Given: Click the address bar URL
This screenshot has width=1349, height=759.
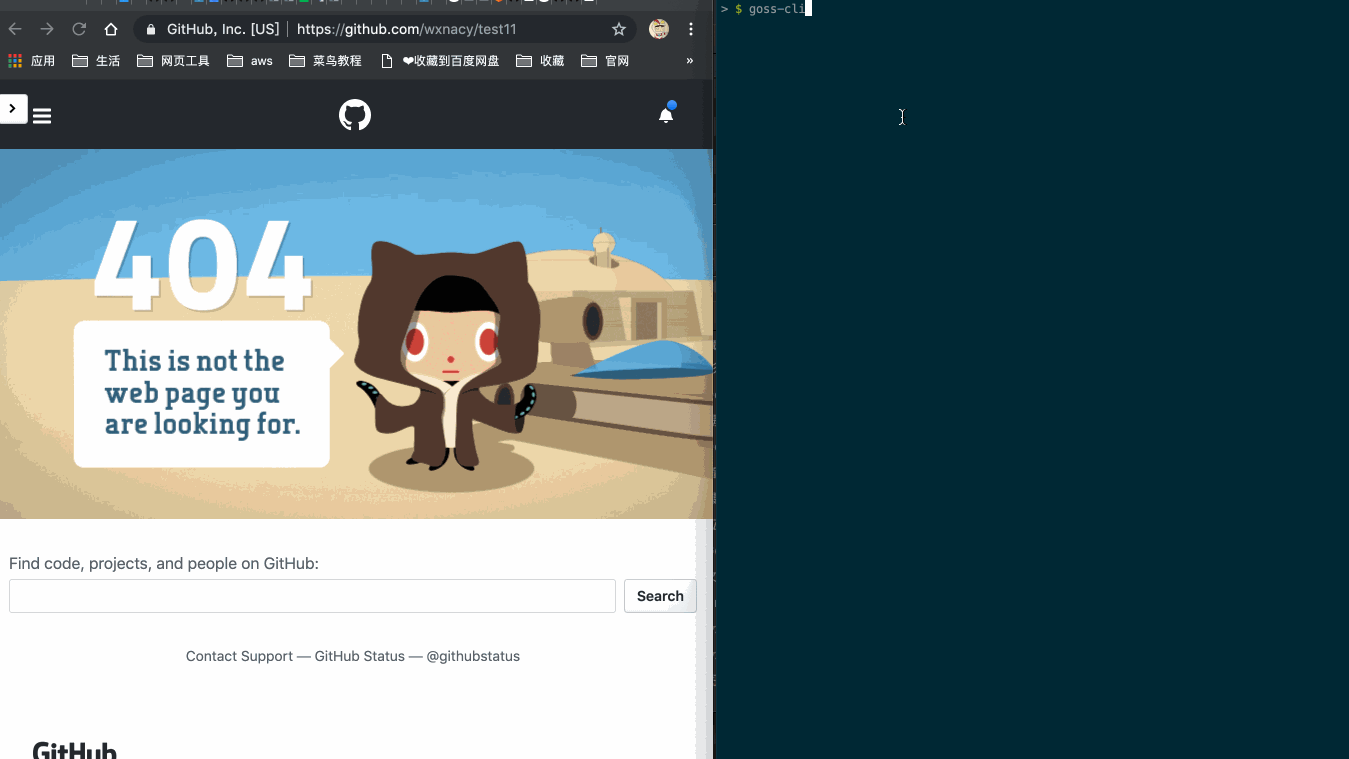Looking at the screenshot, I should [406, 29].
